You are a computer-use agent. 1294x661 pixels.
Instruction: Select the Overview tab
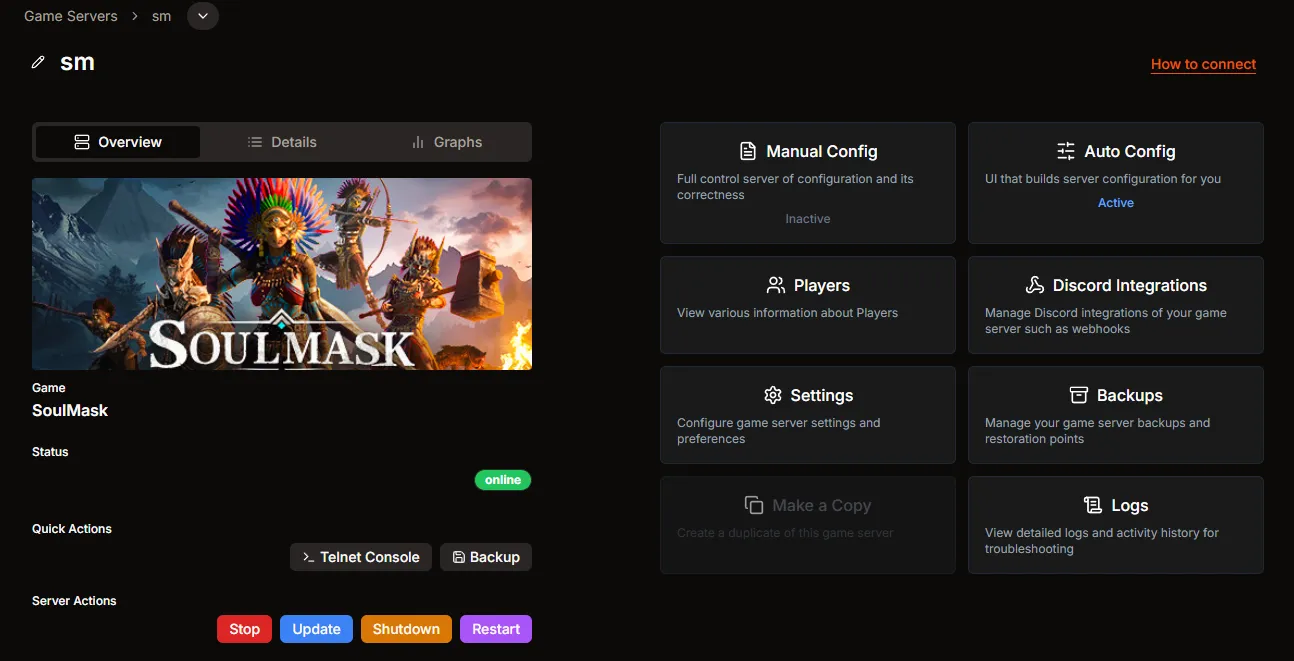tap(117, 142)
